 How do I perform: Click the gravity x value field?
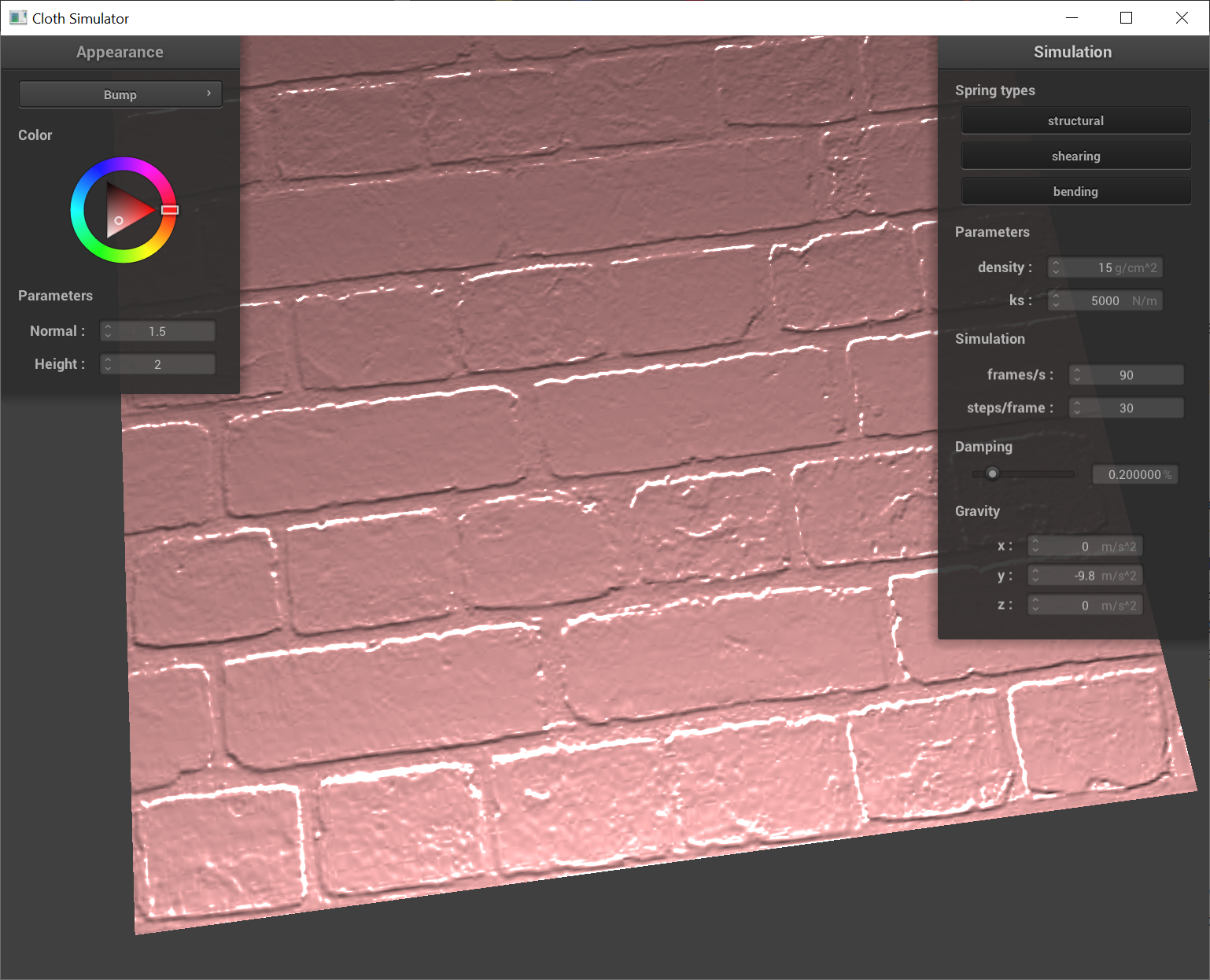click(x=1085, y=547)
